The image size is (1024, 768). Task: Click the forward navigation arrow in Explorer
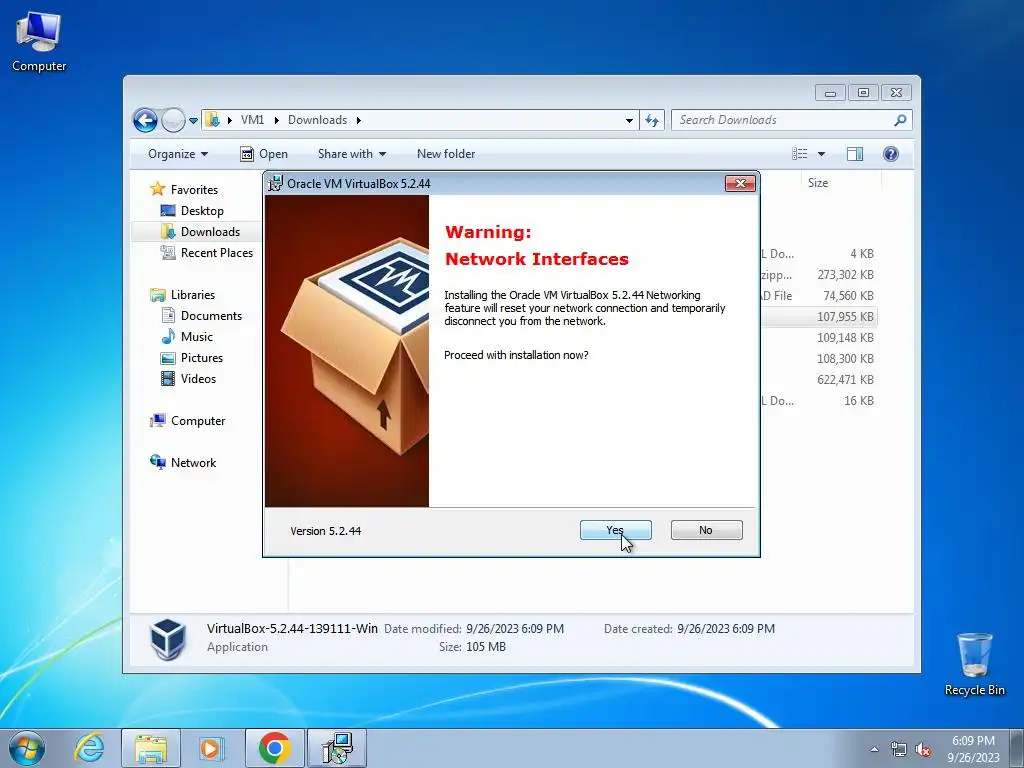click(172, 120)
